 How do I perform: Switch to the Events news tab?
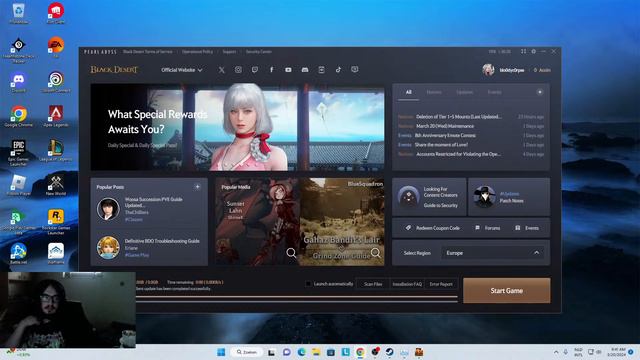[494, 92]
